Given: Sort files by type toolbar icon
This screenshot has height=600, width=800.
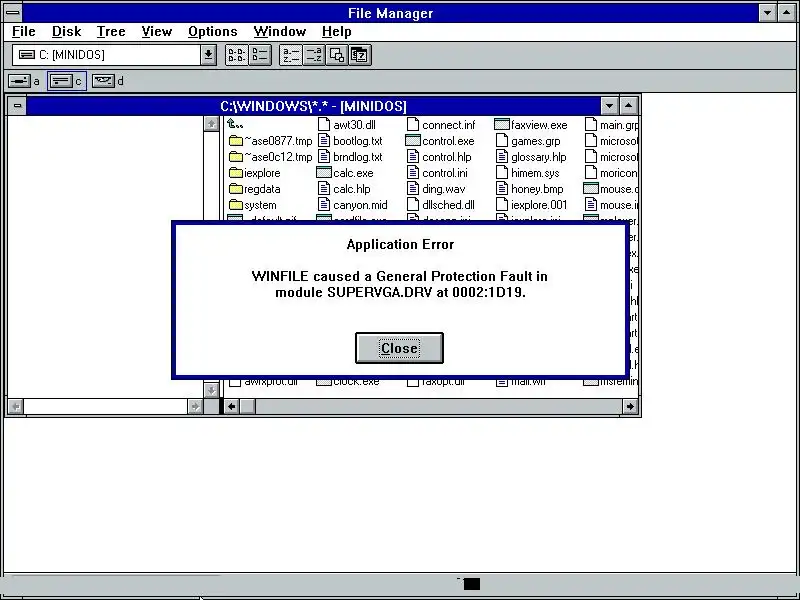Looking at the screenshot, I should 314,55.
